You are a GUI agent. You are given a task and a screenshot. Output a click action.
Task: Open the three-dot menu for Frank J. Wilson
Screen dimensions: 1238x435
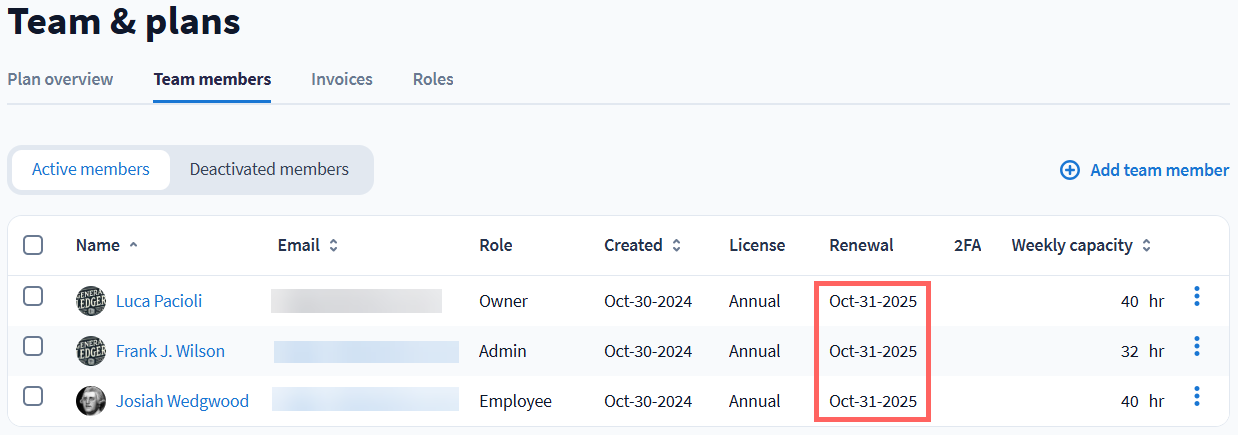[1196, 347]
